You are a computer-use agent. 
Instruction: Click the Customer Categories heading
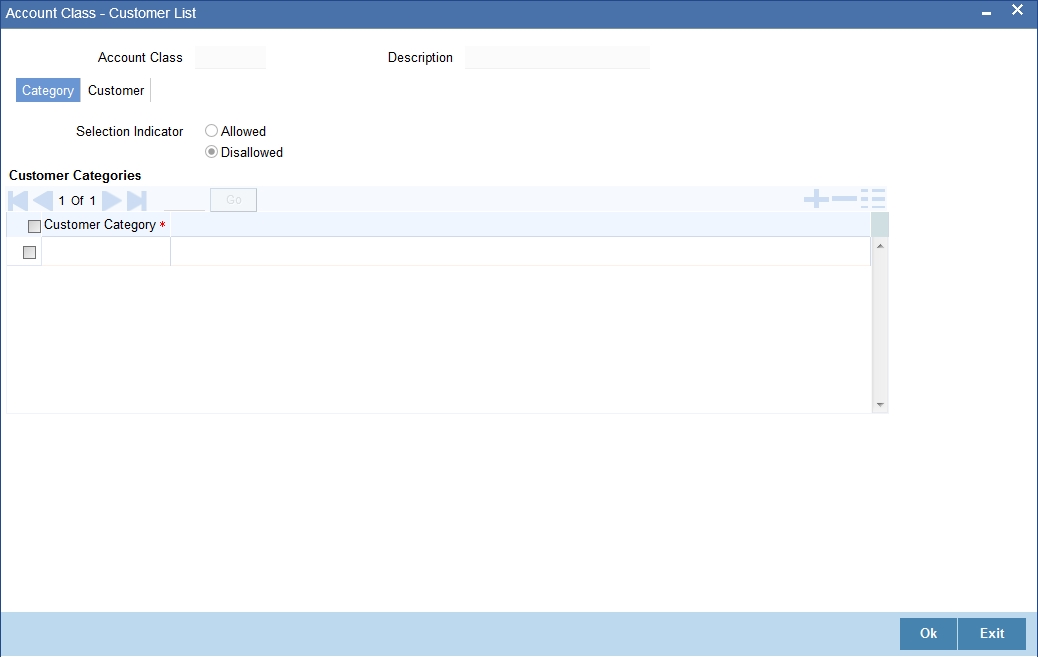(75, 175)
